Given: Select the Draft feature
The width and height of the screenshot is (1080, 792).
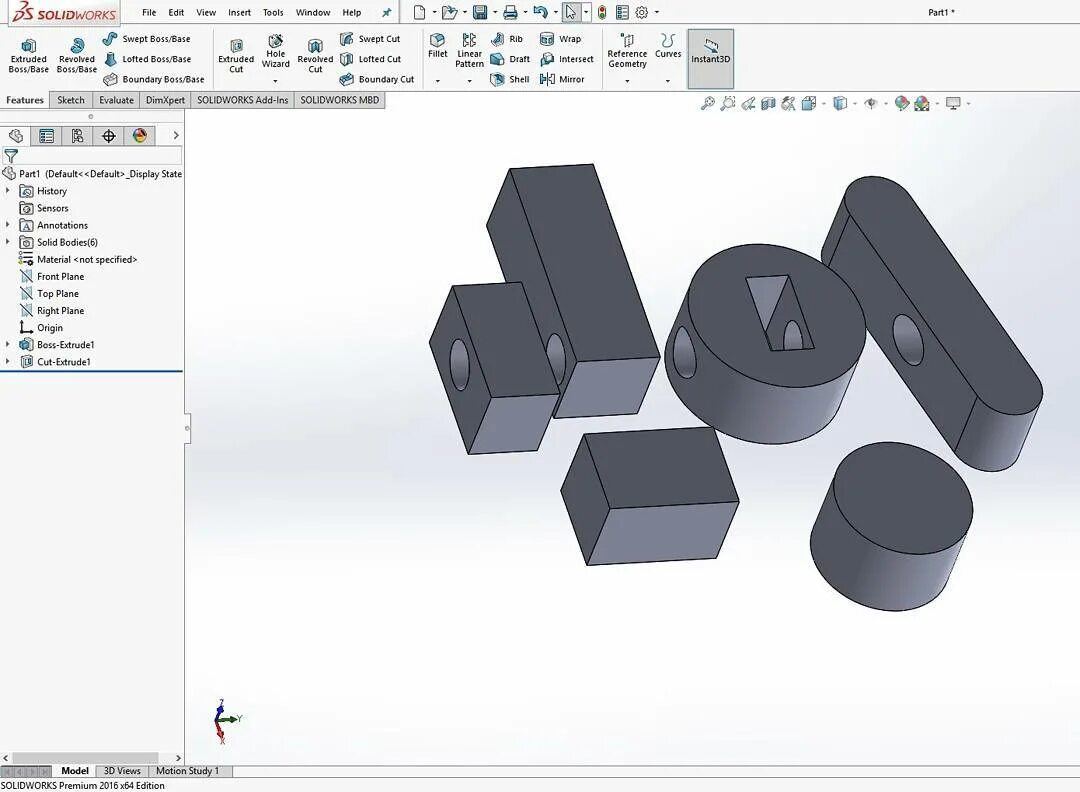Looking at the screenshot, I should click(x=510, y=59).
